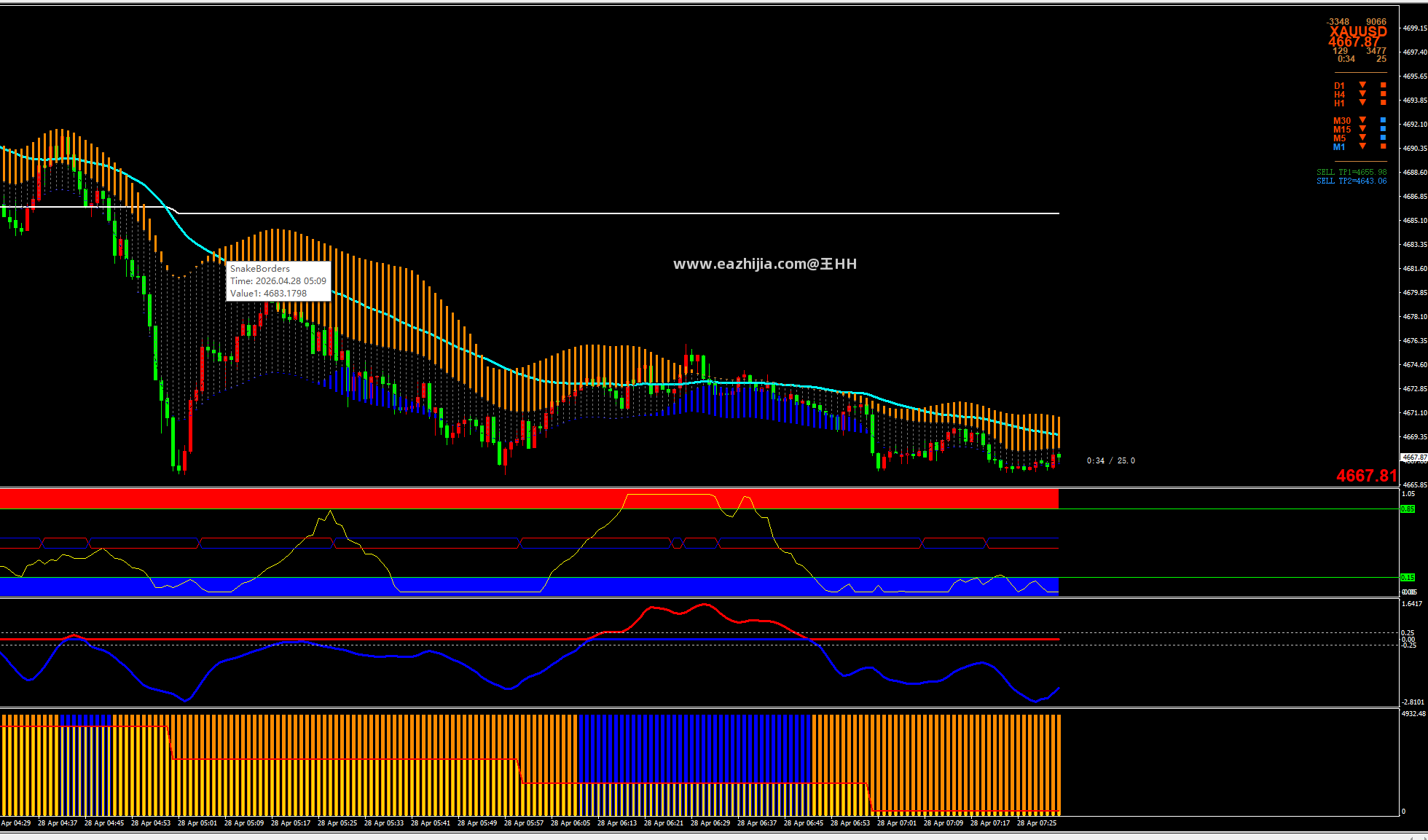Click the 0:34 / 25.0 candle timer text
Image resolution: width=1428 pixels, height=840 pixels.
click(x=1110, y=460)
